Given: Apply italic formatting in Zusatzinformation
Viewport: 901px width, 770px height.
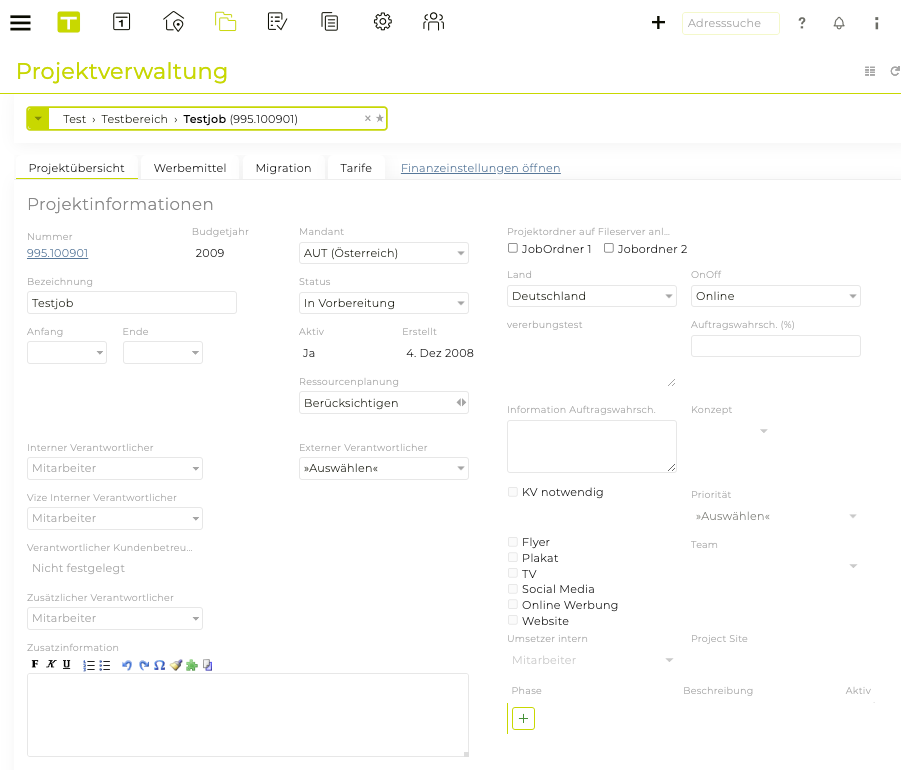Looking at the screenshot, I should pos(51,664).
